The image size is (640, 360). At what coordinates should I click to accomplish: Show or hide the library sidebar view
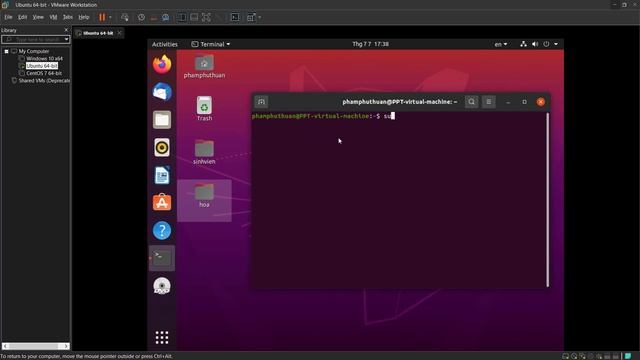tap(182, 17)
